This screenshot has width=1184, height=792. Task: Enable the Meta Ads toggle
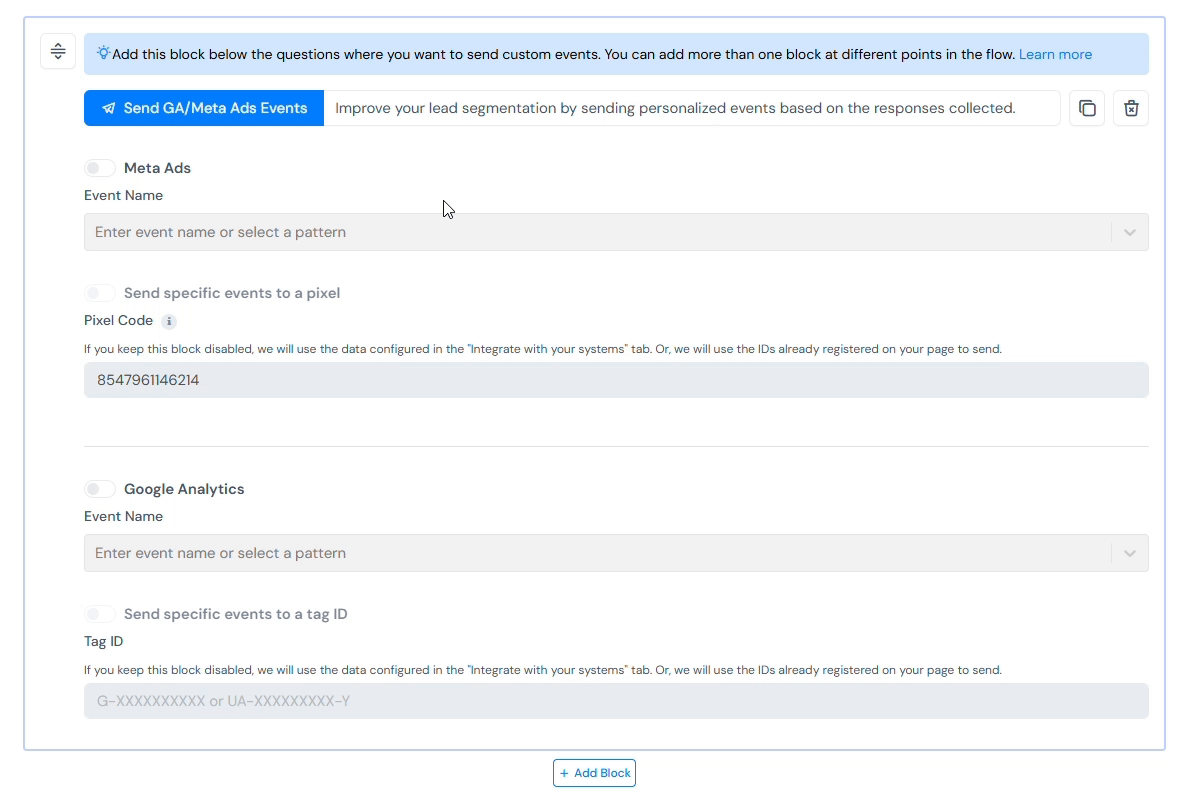point(100,168)
